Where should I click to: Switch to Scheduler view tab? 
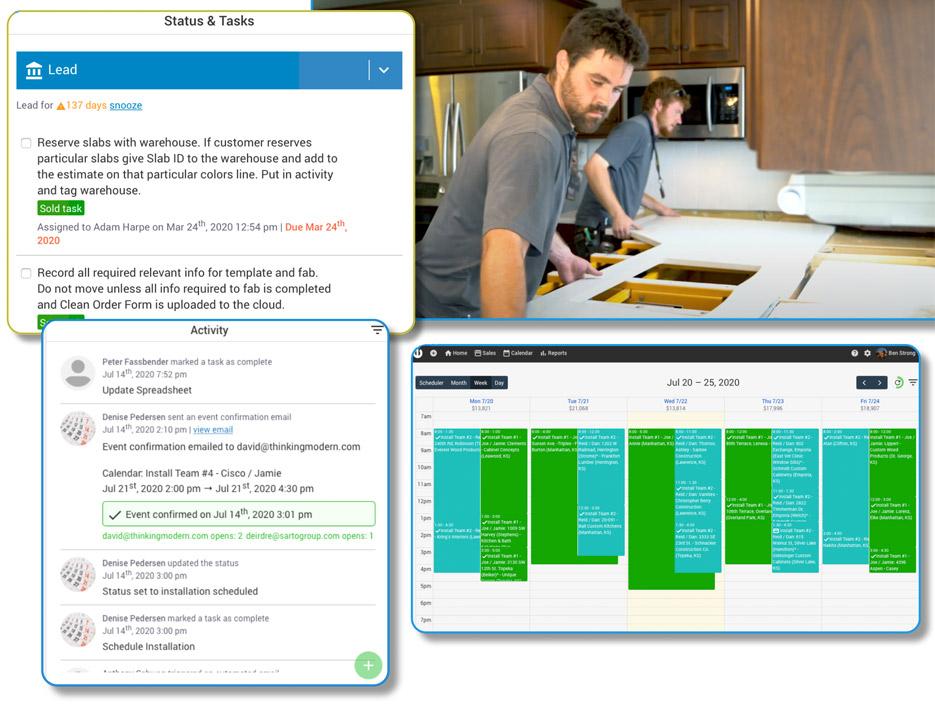point(431,383)
